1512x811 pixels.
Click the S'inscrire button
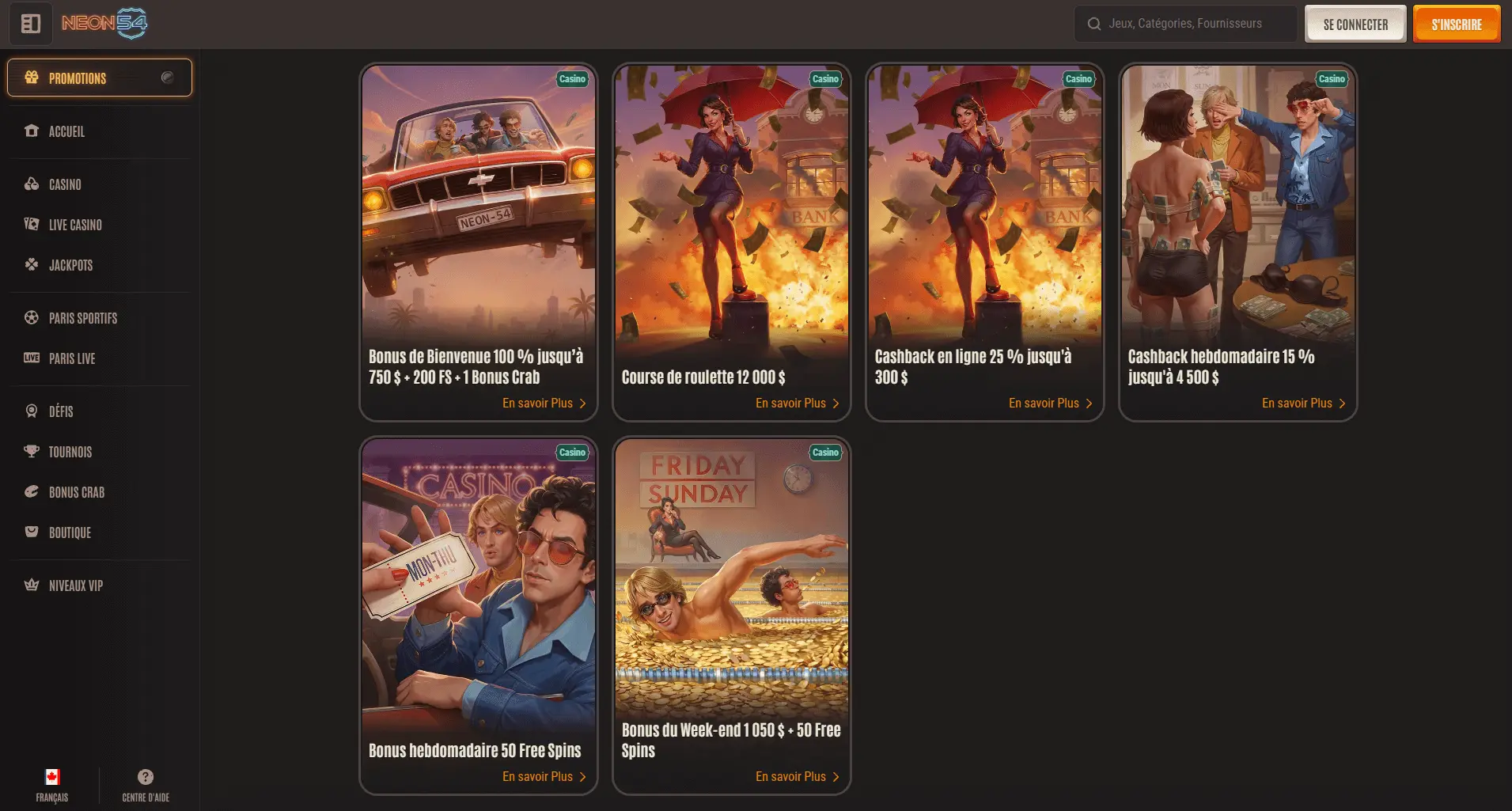pyautogui.click(x=1457, y=24)
